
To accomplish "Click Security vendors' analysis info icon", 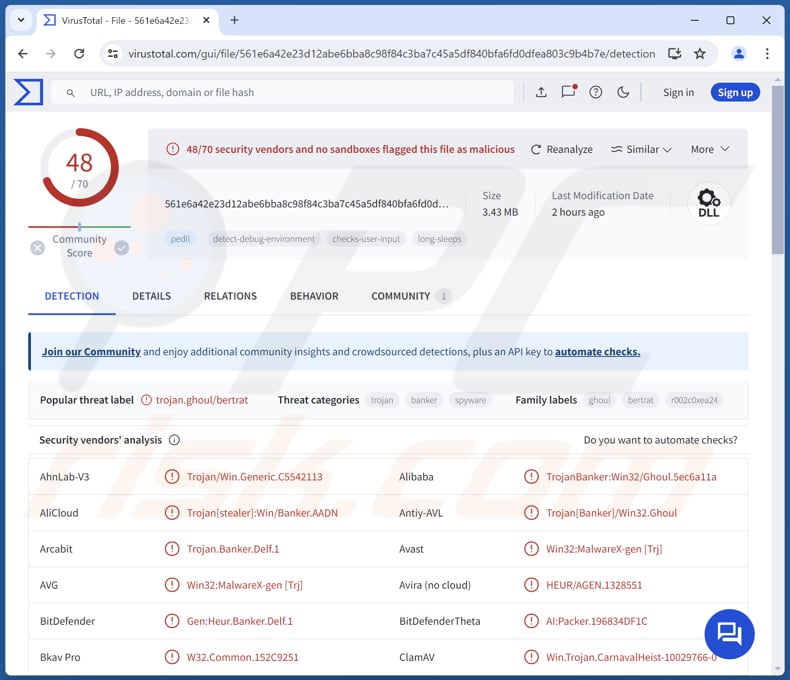I will coord(174,440).
